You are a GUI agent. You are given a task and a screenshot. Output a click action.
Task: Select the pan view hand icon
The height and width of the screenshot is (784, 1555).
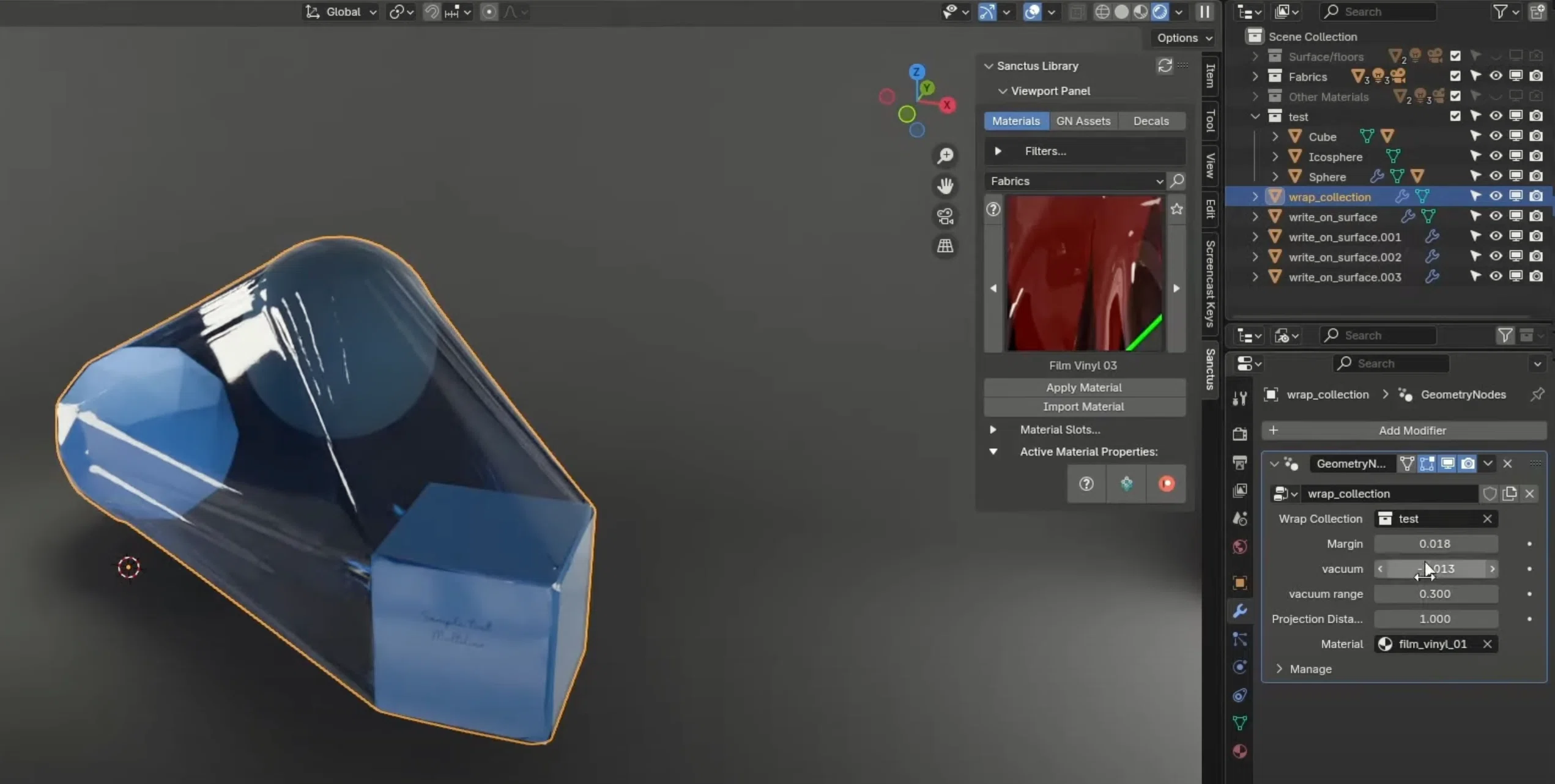click(945, 186)
